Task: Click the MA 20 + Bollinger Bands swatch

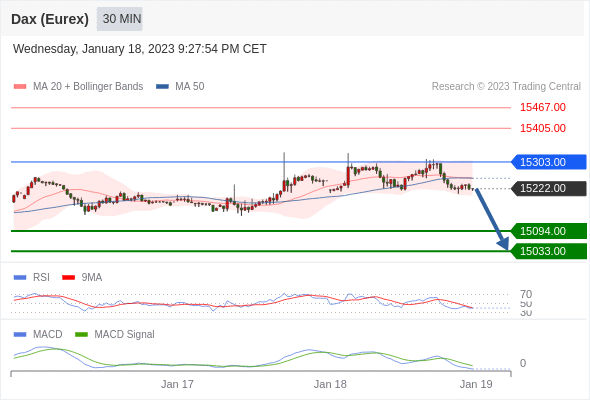Action: (x=20, y=87)
